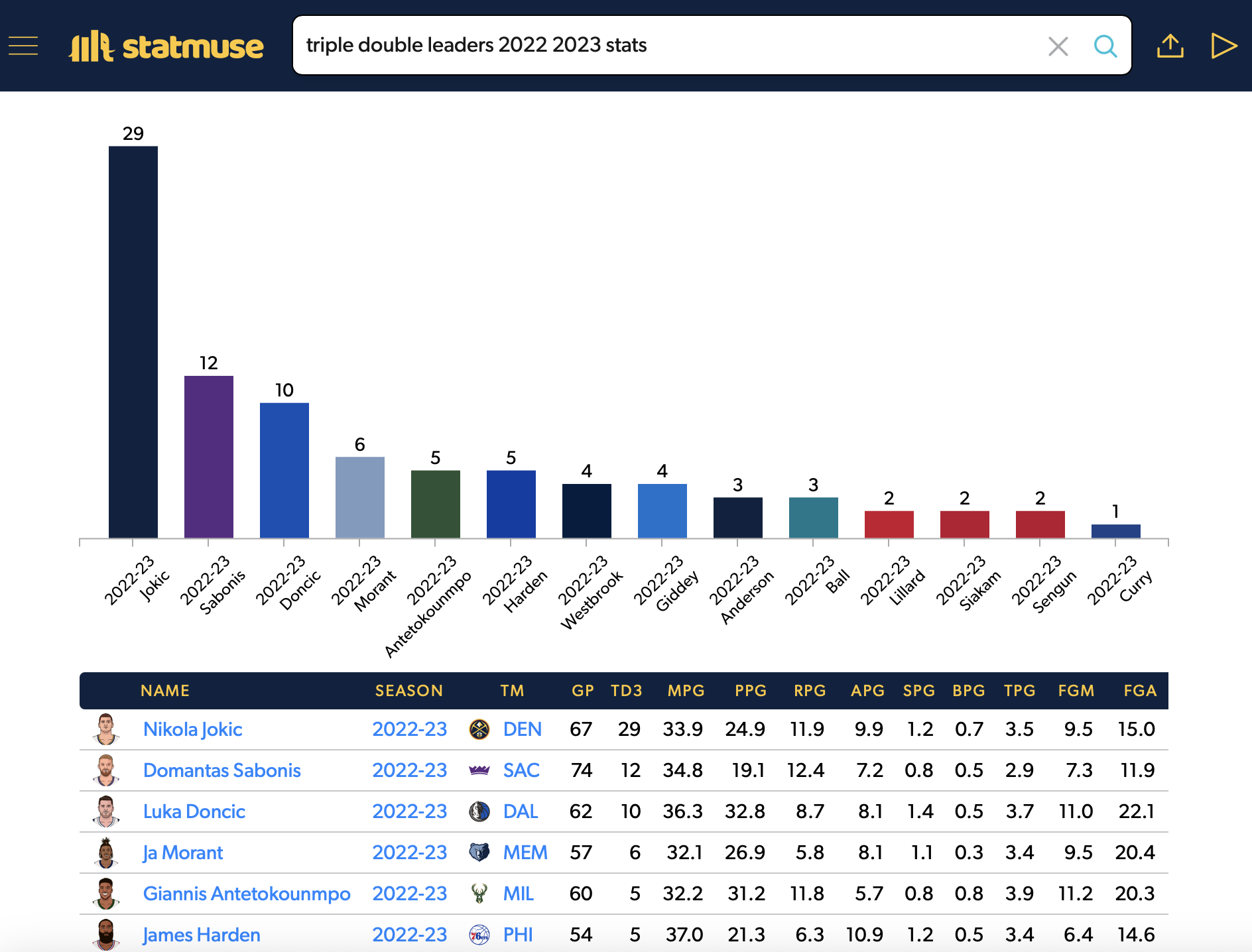The height and width of the screenshot is (952, 1252).
Task: Click the DAL team link
Action: pyautogui.click(x=521, y=811)
